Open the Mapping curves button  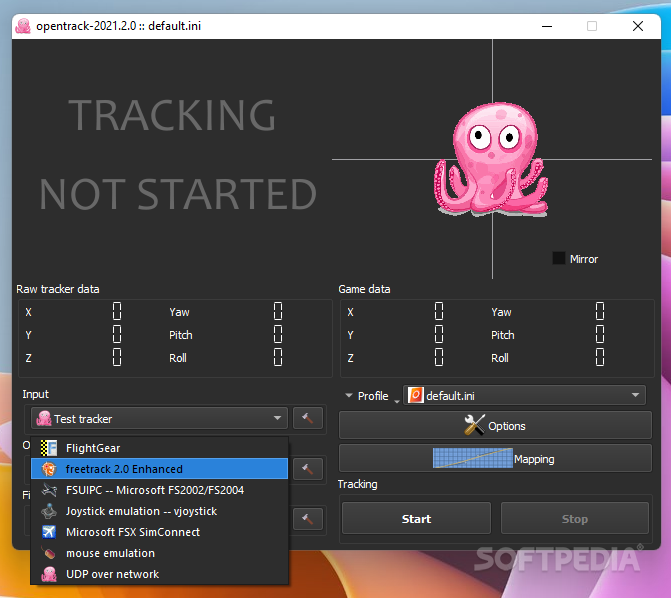pyautogui.click(x=495, y=458)
